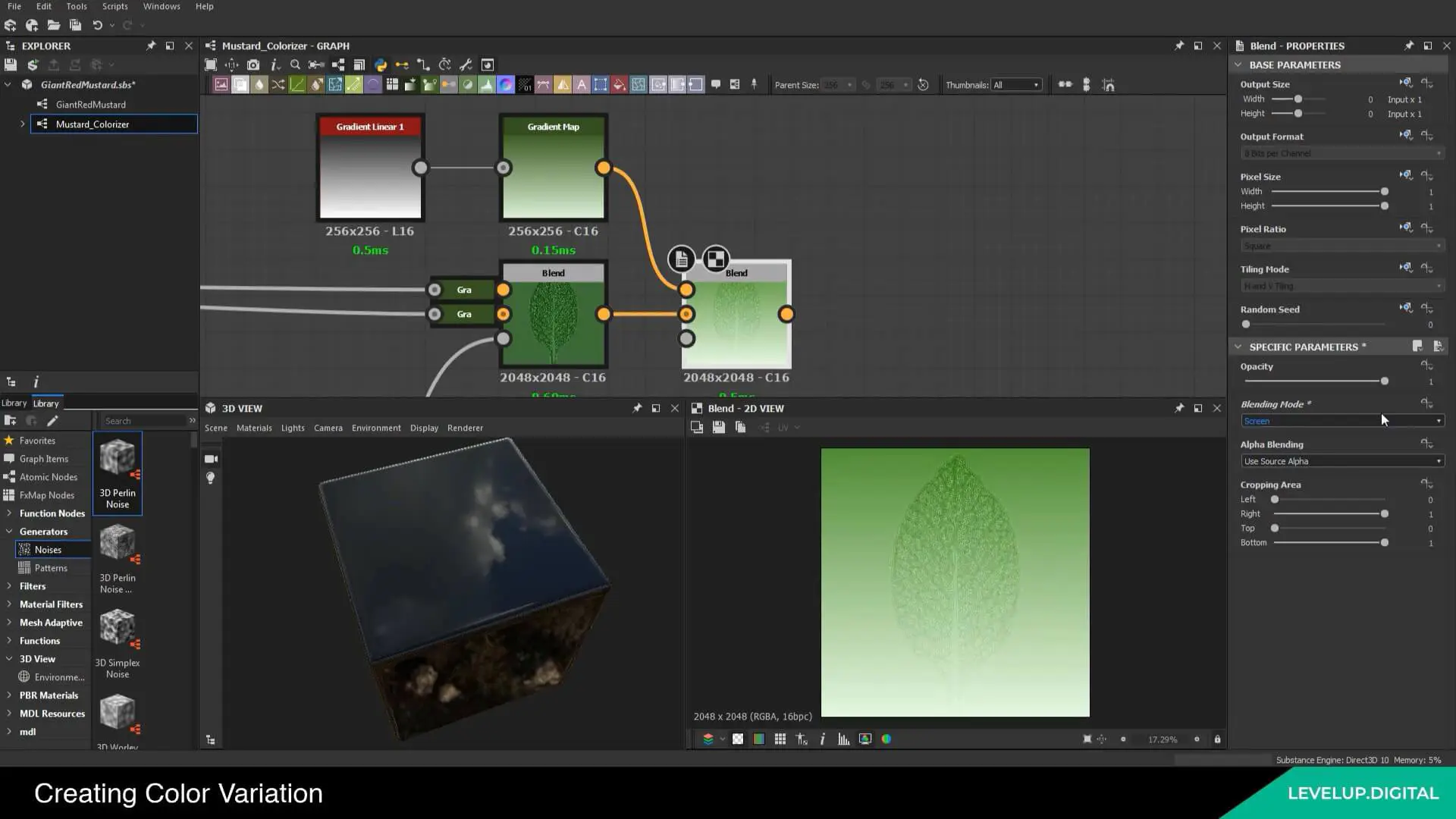Click the open folder icon in main toolbar

[54, 25]
